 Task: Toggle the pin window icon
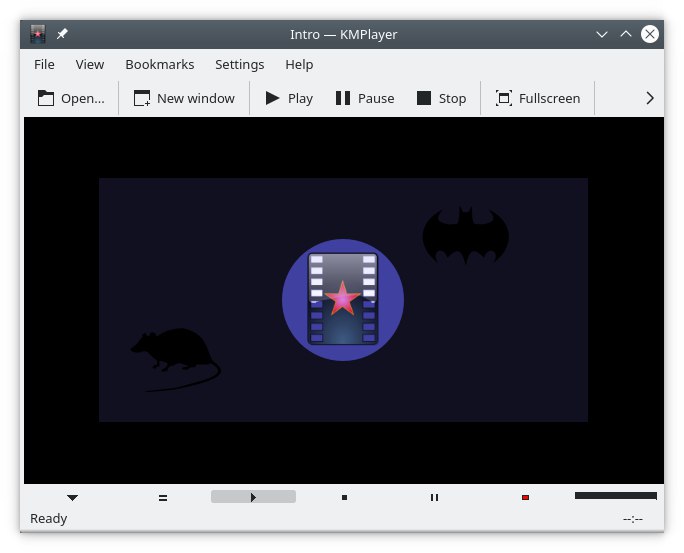click(62, 34)
